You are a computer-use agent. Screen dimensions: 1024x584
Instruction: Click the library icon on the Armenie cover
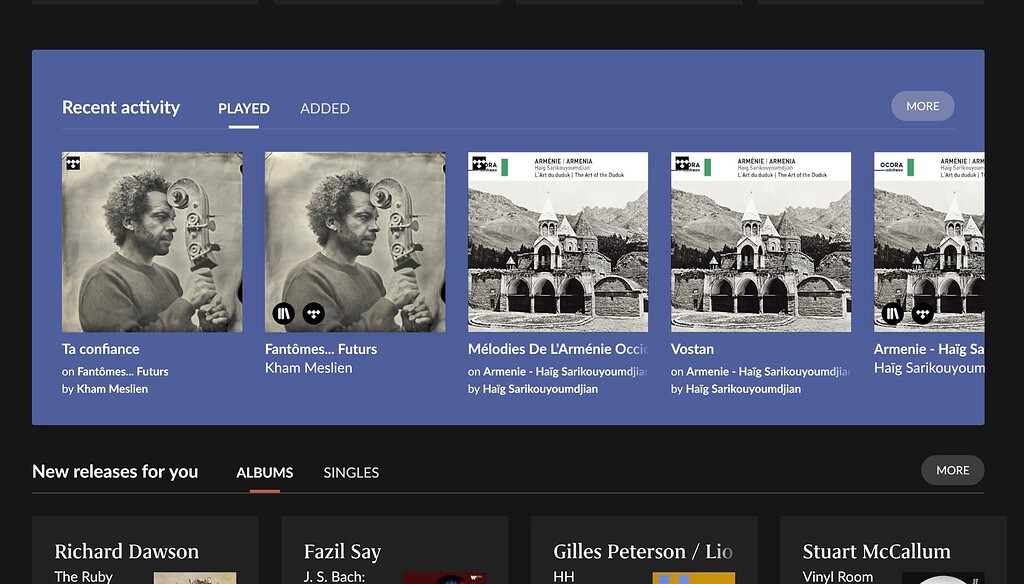click(x=893, y=313)
